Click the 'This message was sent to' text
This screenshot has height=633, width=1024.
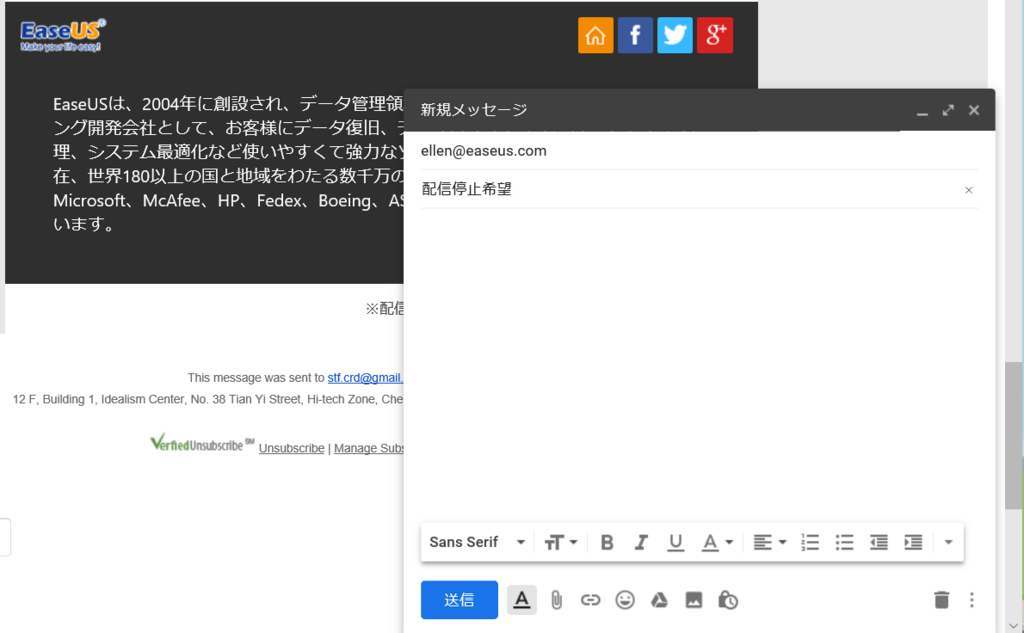point(256,378)
